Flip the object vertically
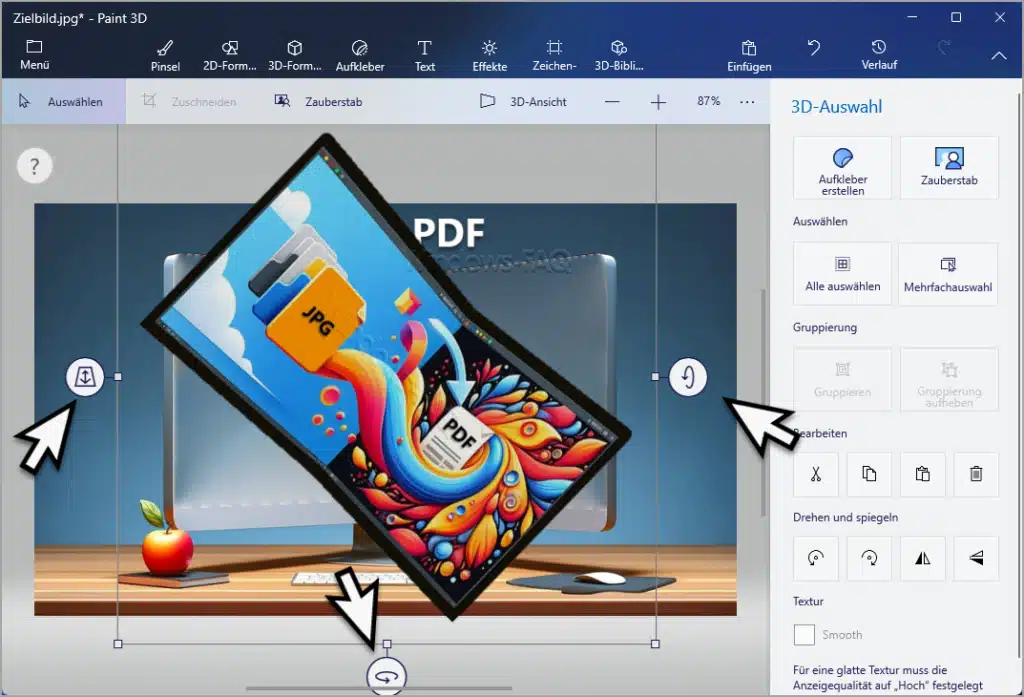Screen dimensions: 1024x697 (x=976, y=559)
